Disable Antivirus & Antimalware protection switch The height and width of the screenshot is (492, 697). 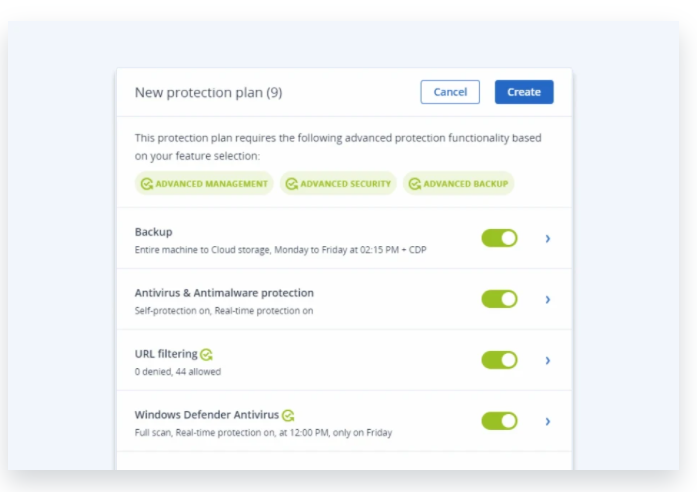tap(499, 299)
